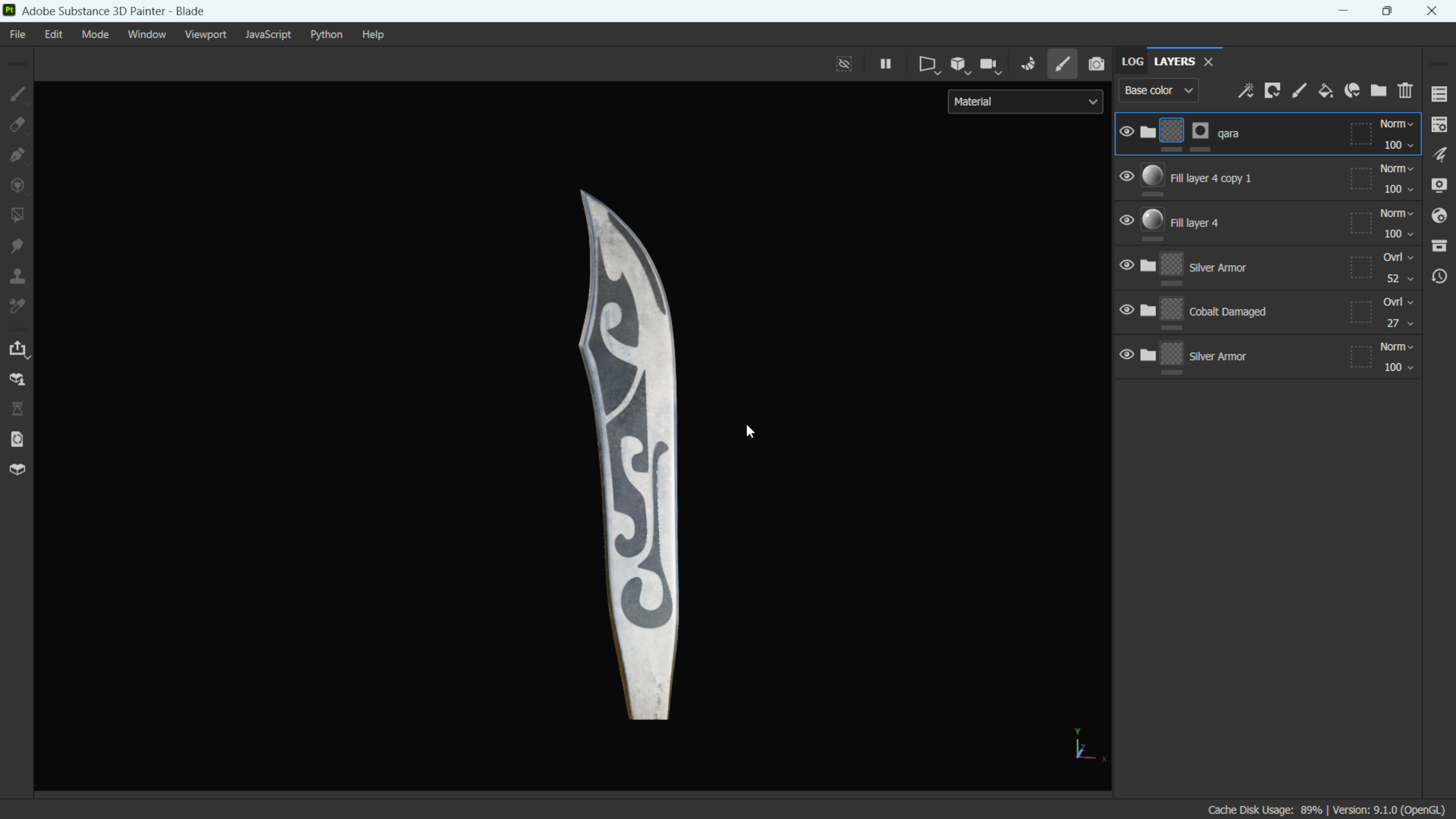Open Shader Settings panel icon
1456x819 pixels.
pyautogui.click(x=1439, y=215)
